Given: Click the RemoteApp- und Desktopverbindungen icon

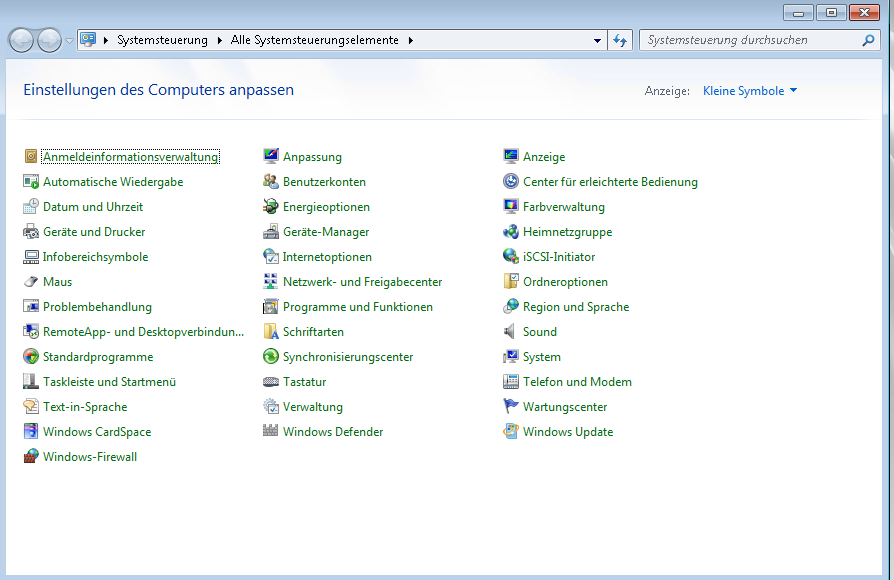Looking at the screenshot, I should [31, 332].
